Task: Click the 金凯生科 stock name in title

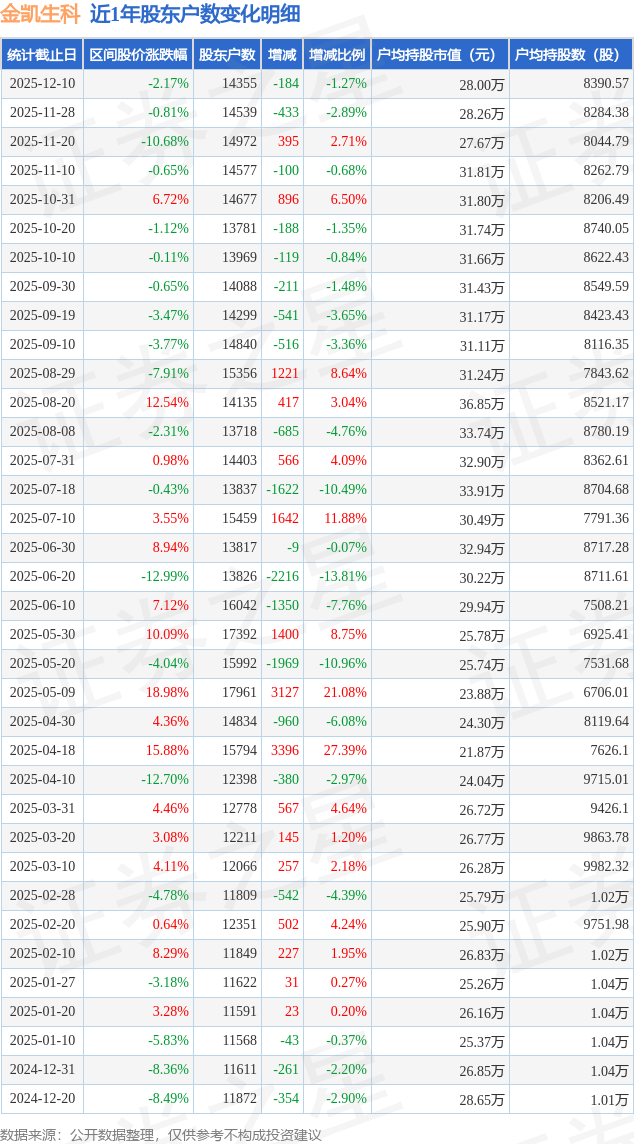Action: [41, 14]
